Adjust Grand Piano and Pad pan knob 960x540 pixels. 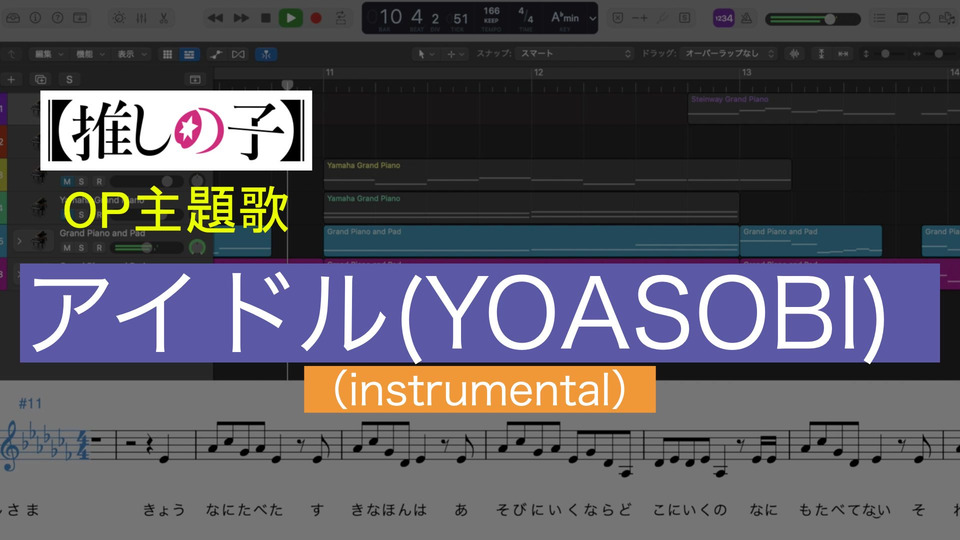pos(197,247)
